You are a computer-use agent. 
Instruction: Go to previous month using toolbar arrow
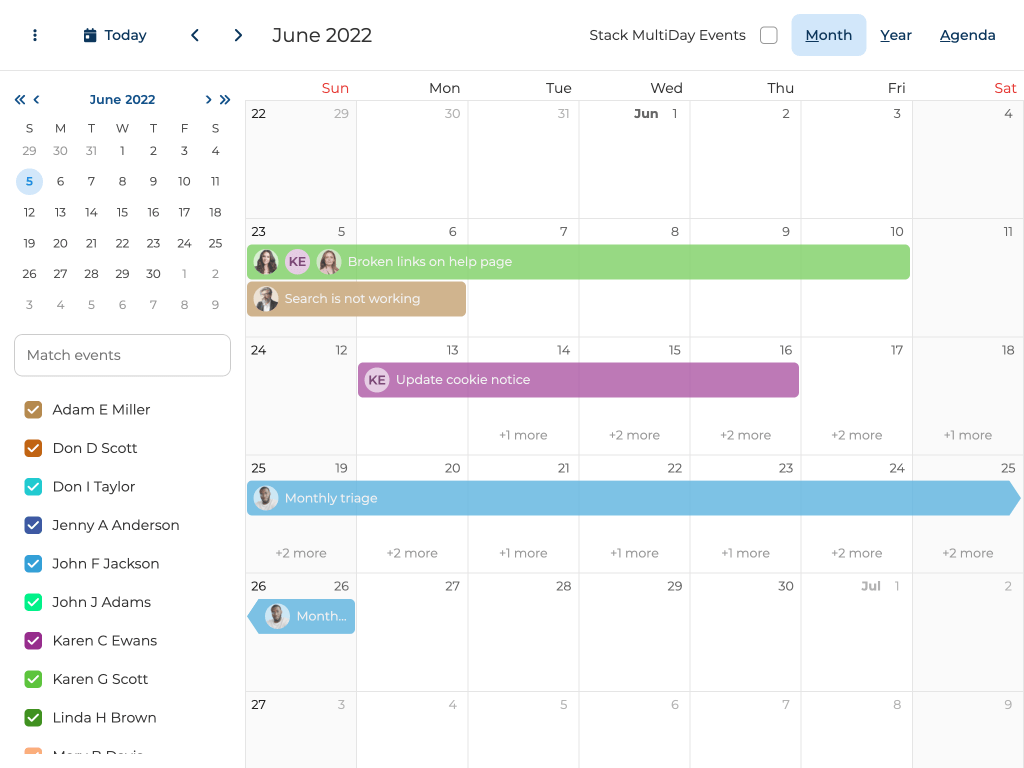[195, 35]
